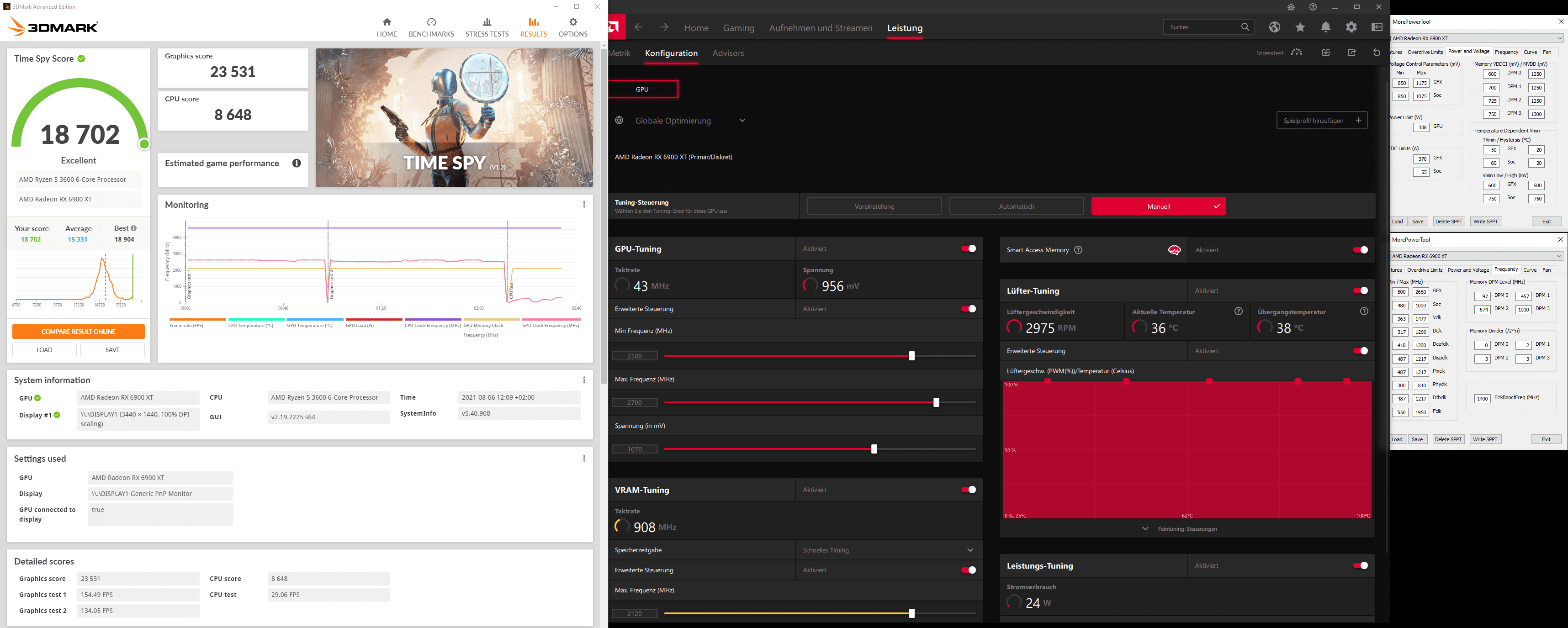Viewport: 1568px width, 628px height.
Task: Click Write SPPT in upper MorePowerTool
Action: tap(1485, 222)
